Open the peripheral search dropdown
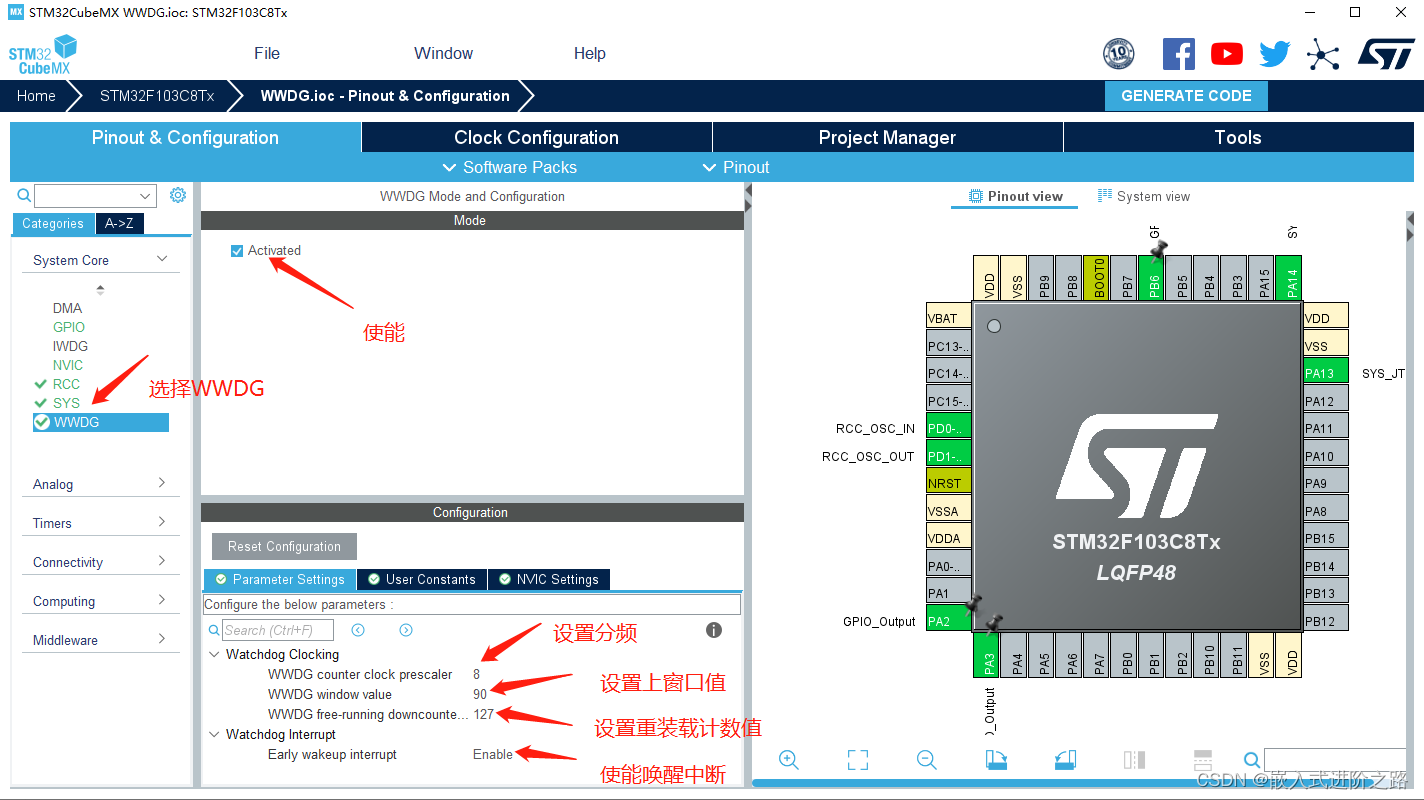Screen dimensions: 1424x800 point(146,196)
